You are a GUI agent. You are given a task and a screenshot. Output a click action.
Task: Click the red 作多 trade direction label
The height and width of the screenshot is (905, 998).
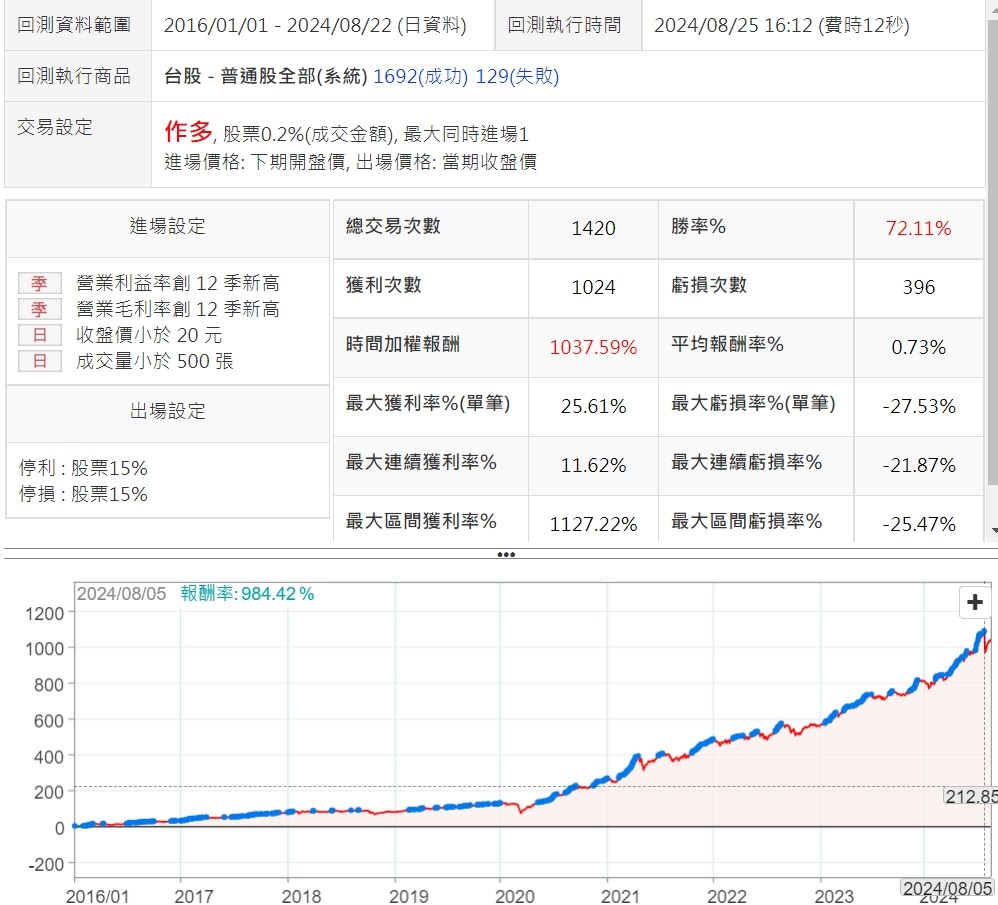[x=188, y=131]
